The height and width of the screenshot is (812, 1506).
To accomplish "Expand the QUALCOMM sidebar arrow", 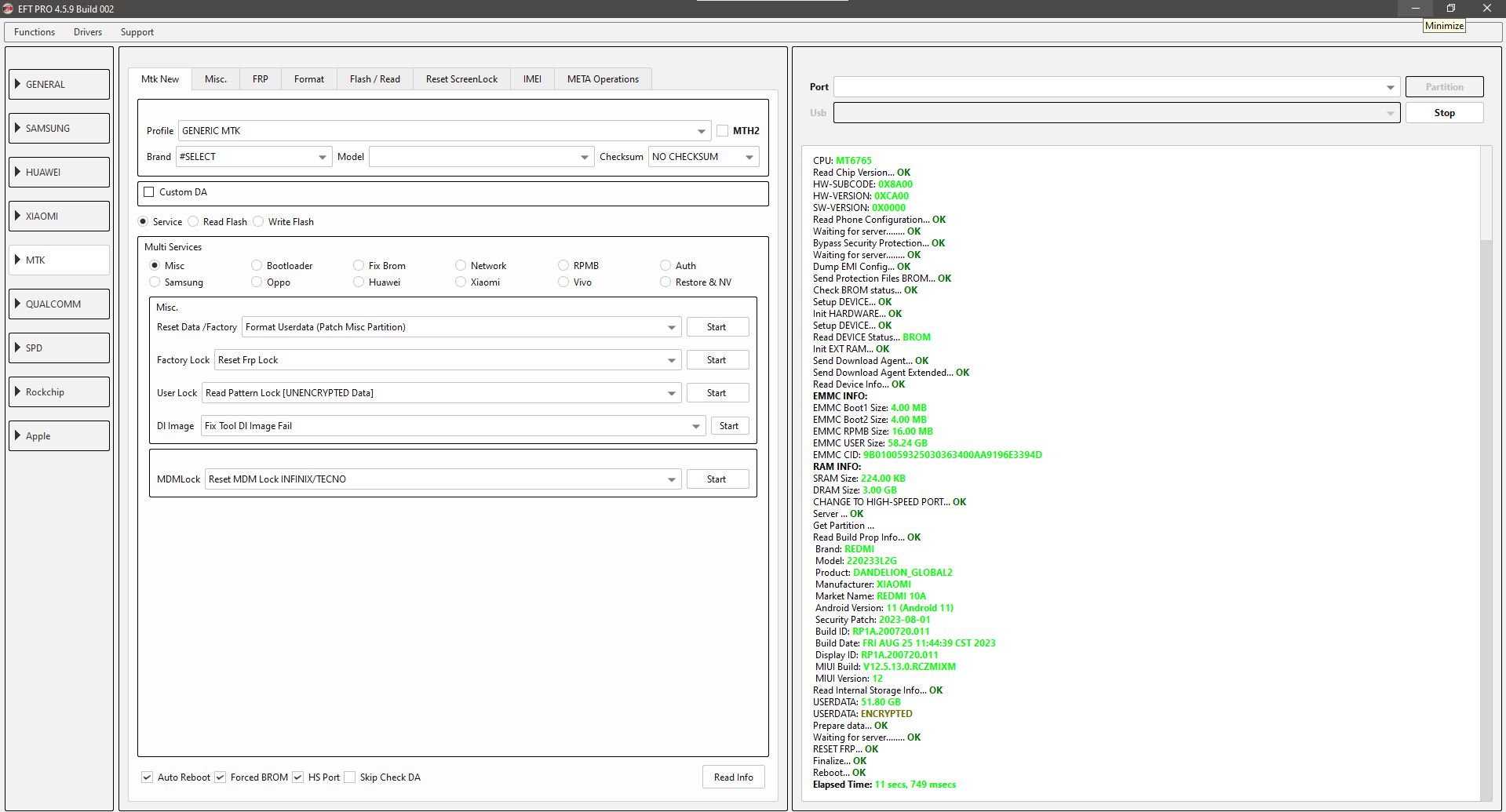I will tap(17, 304).
